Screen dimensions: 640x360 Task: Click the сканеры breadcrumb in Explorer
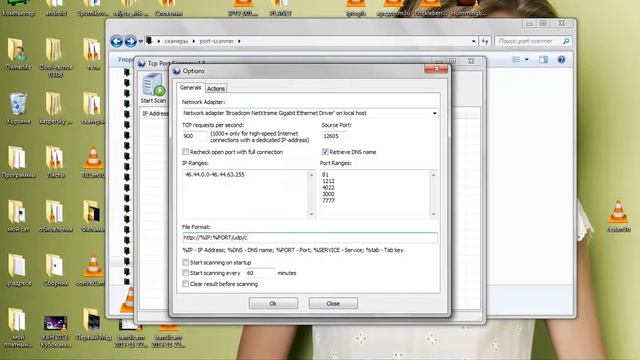click(x=176, y=41)
